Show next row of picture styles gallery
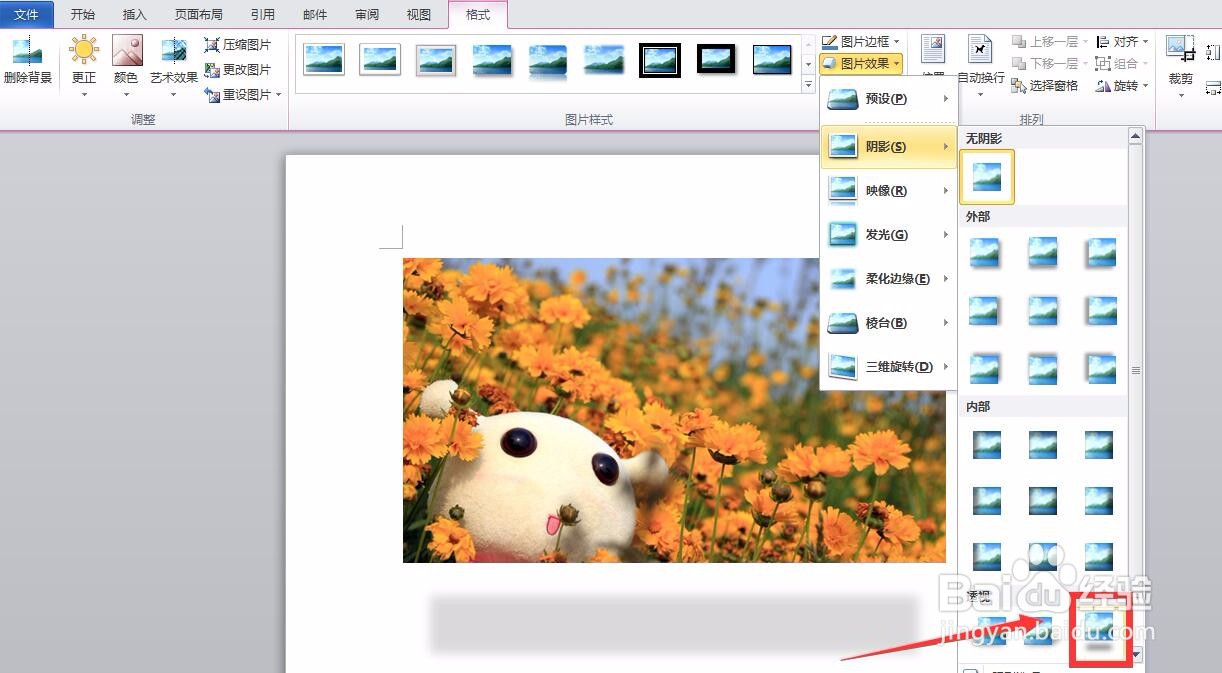 (x=808, y=65)
